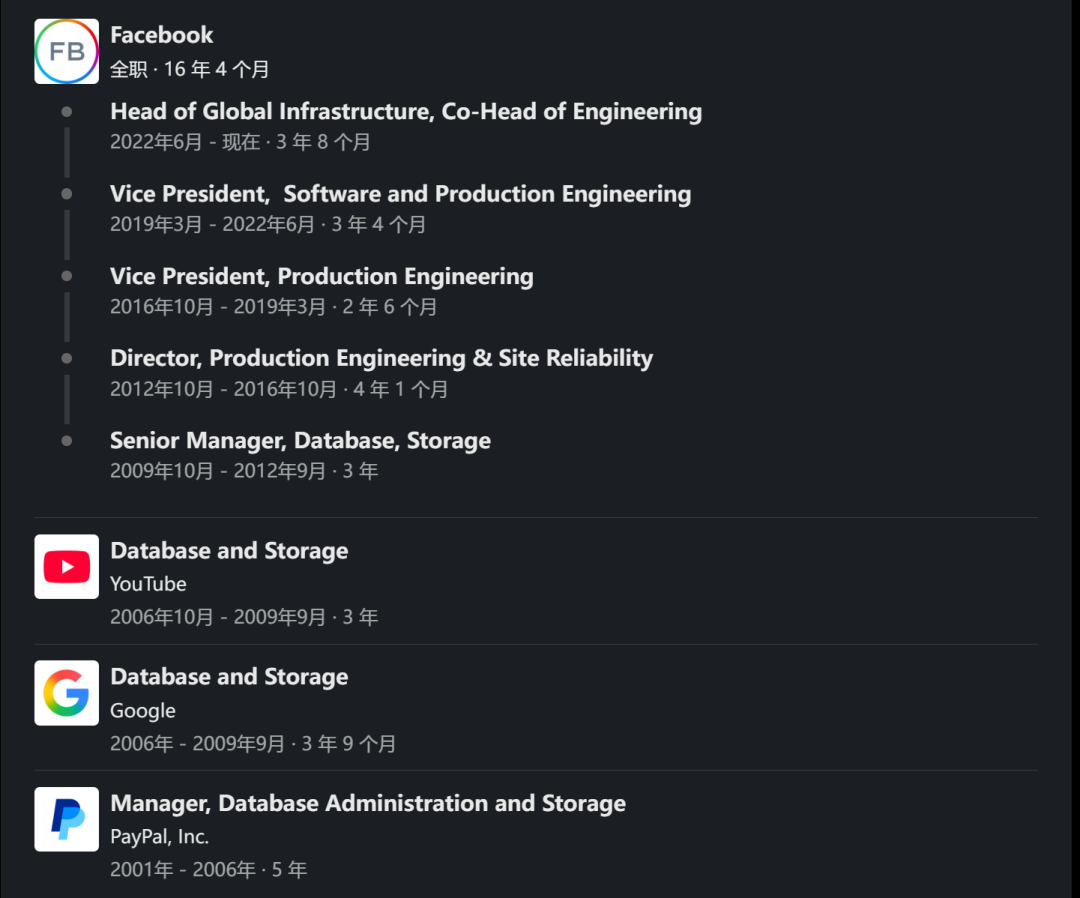
Task: Select the PayPal company logo
Action: tap(66, 819)
